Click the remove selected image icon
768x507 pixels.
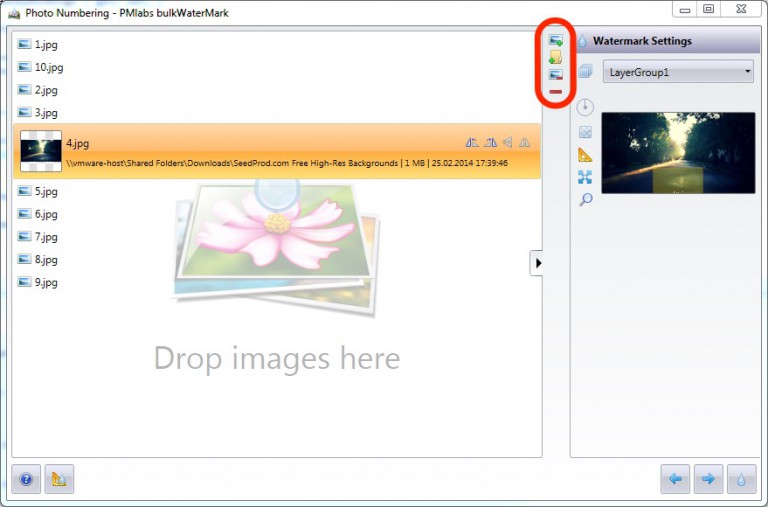coord(555,75)
